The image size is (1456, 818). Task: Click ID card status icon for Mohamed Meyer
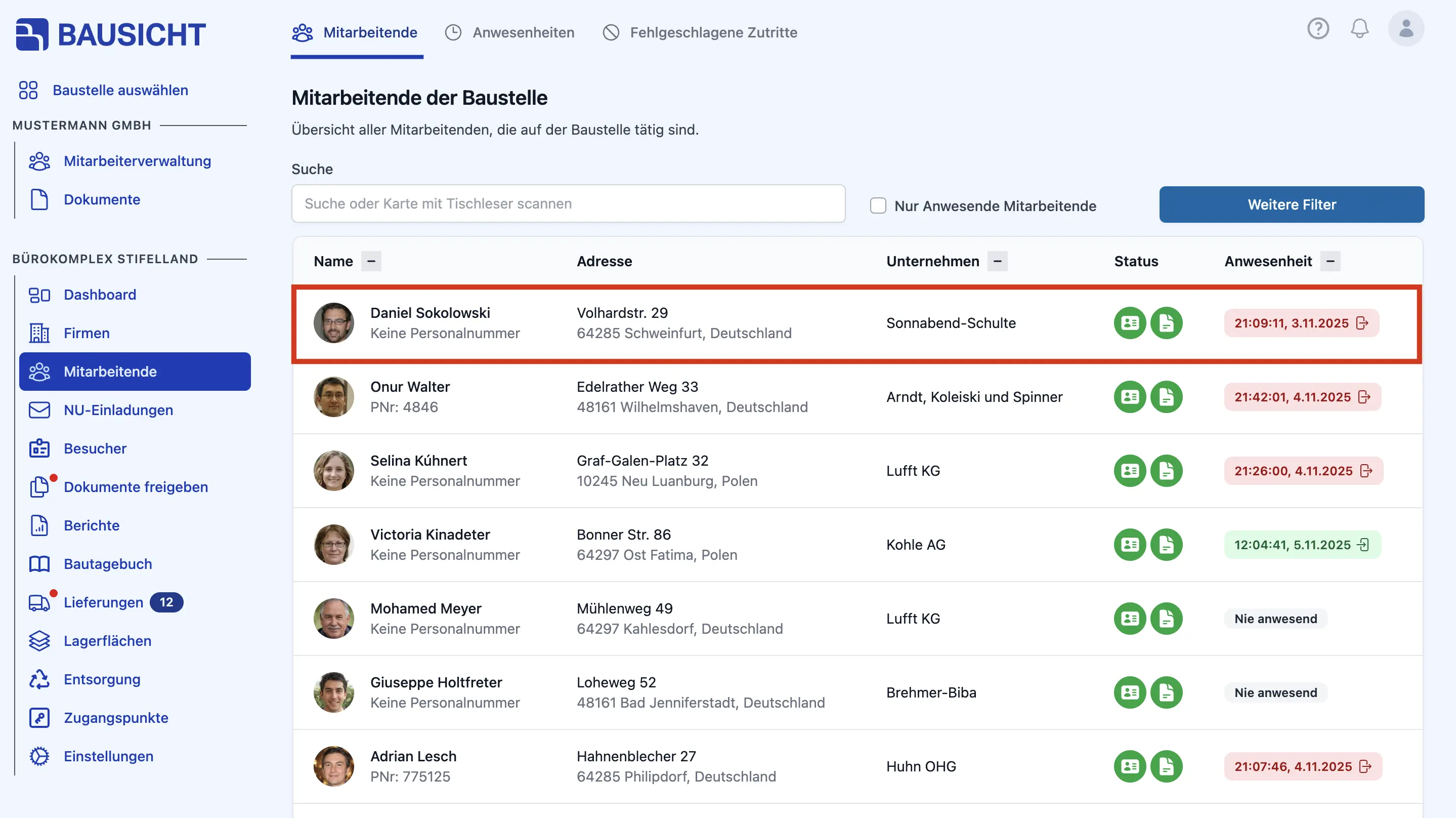[1129, 618]
